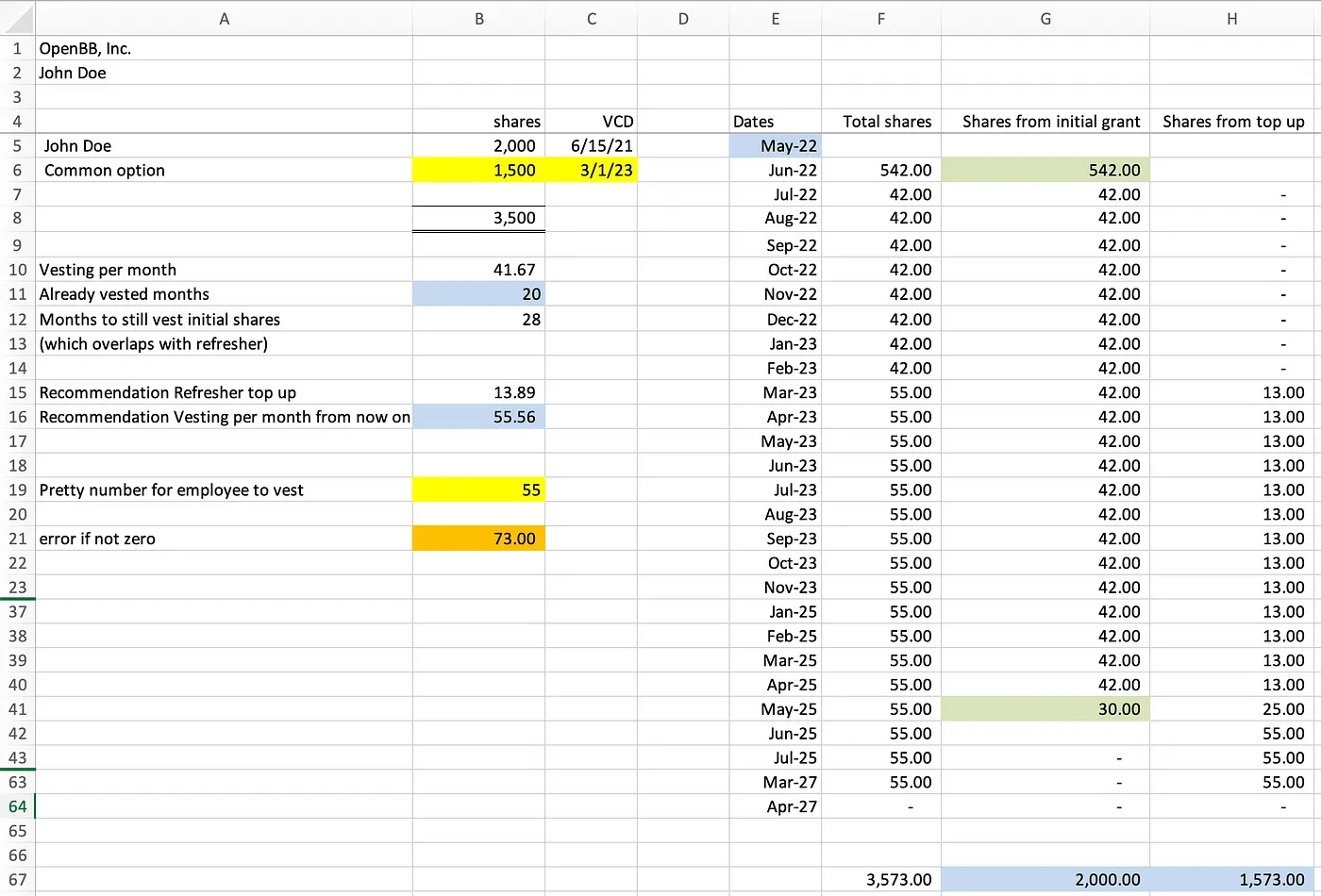
Task: Select column D header
Action: 683,19
